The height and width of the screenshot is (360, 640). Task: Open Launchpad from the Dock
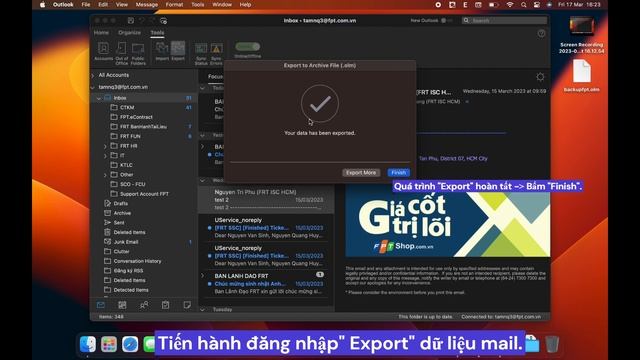(109, 344)
